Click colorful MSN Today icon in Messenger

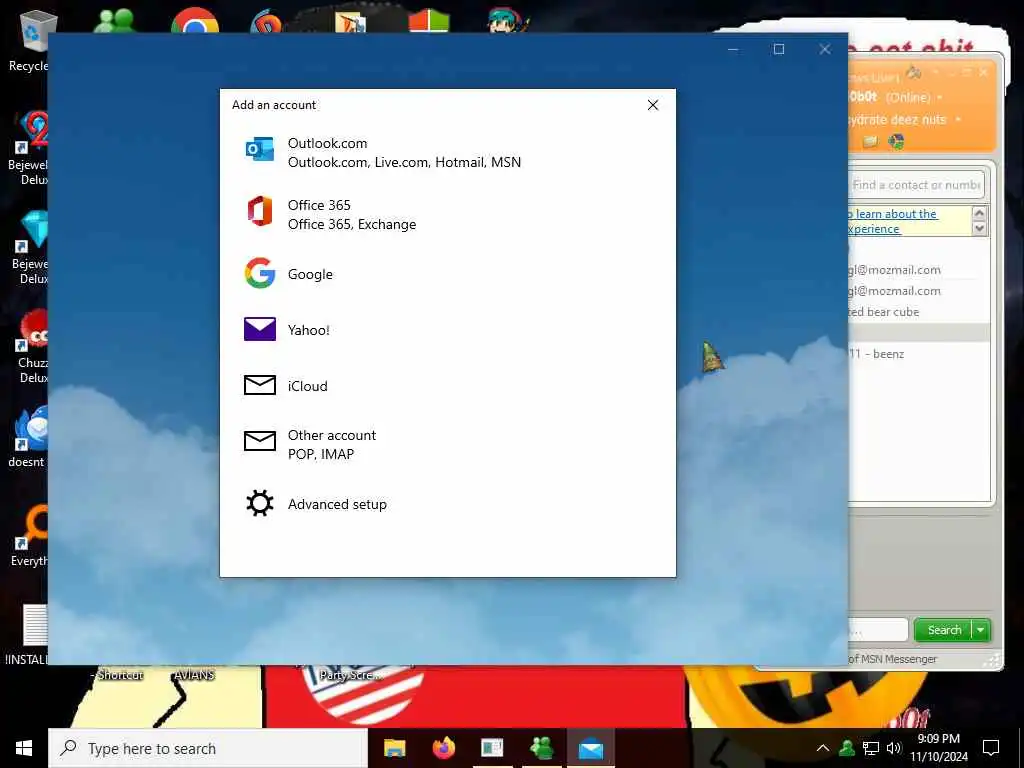897,141
